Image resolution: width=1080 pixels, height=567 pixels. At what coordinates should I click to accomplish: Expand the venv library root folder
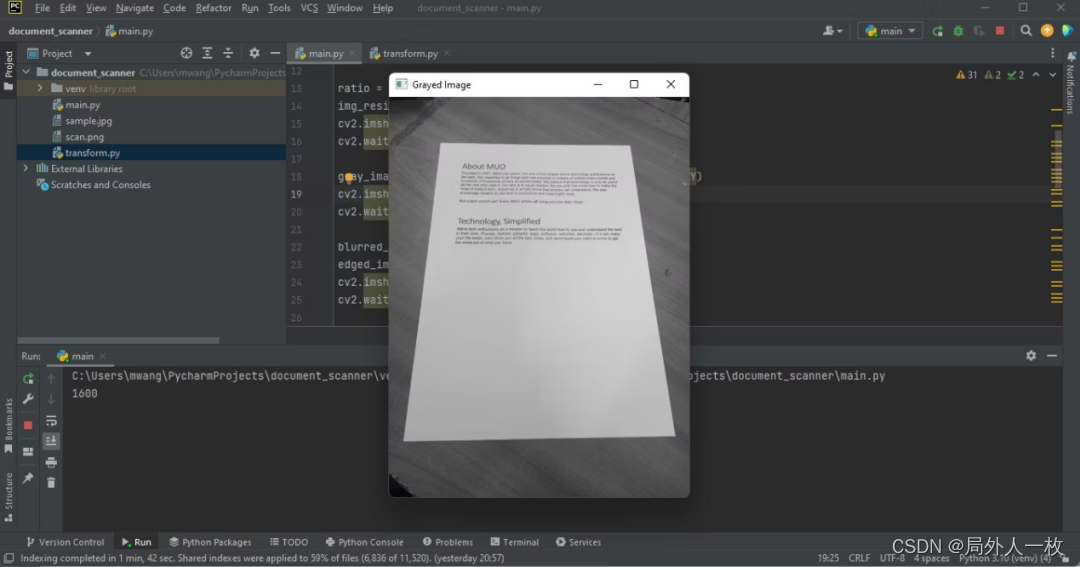tap(40, 88)
